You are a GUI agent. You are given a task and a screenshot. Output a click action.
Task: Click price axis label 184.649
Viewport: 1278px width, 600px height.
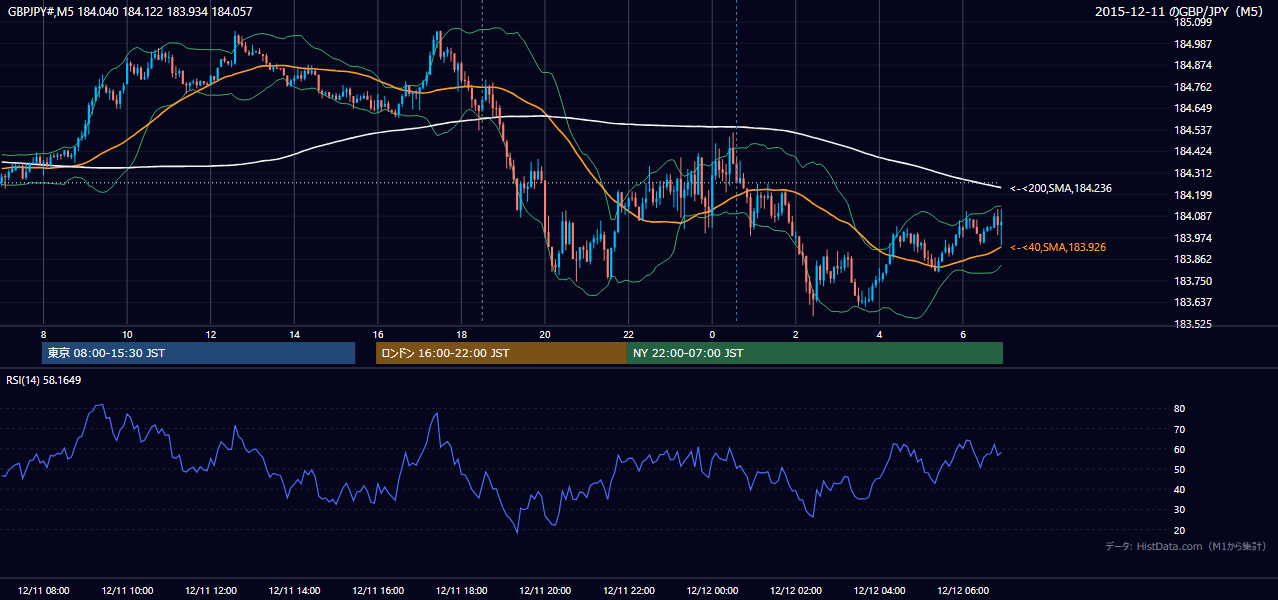tap(1193, 108)
